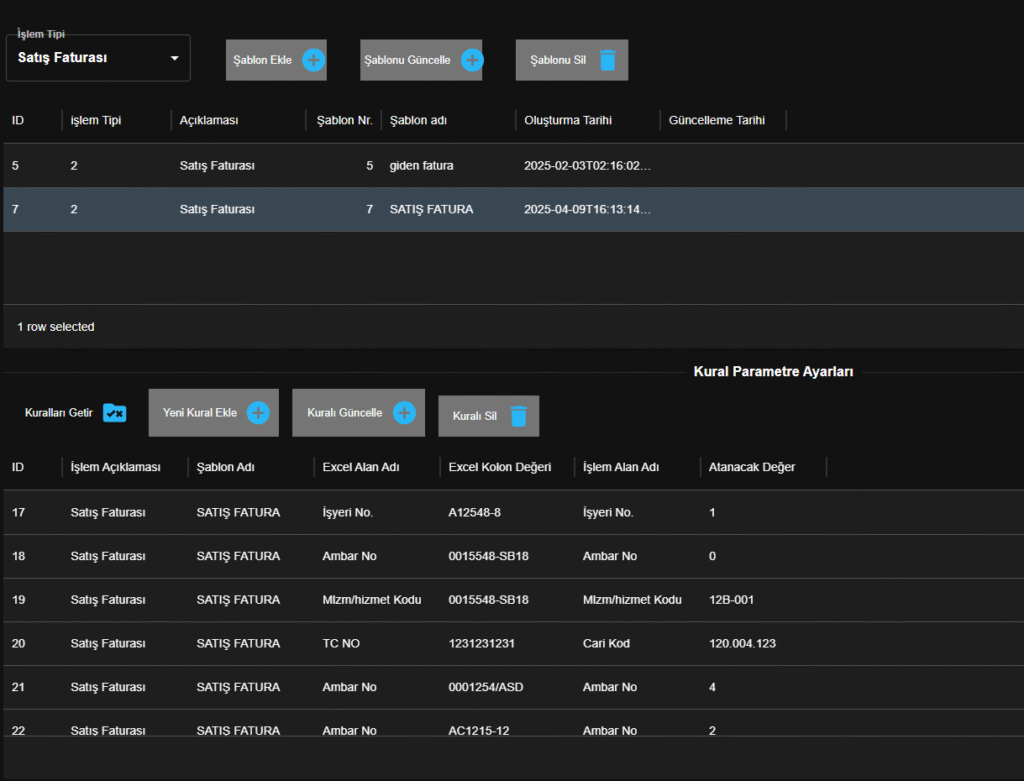This screenshot has width=1024, height=781.
Task: Sort rules by Atanacak Değer header
Action: click(x=751, y=467)
